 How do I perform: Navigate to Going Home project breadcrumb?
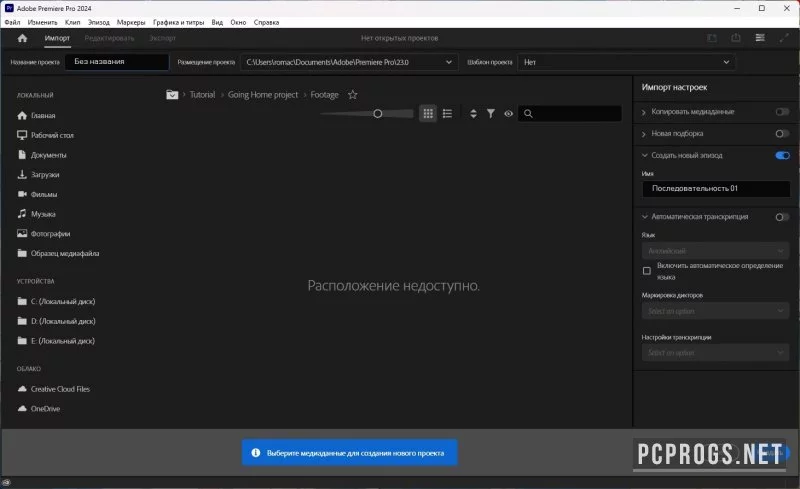[263, 95]
